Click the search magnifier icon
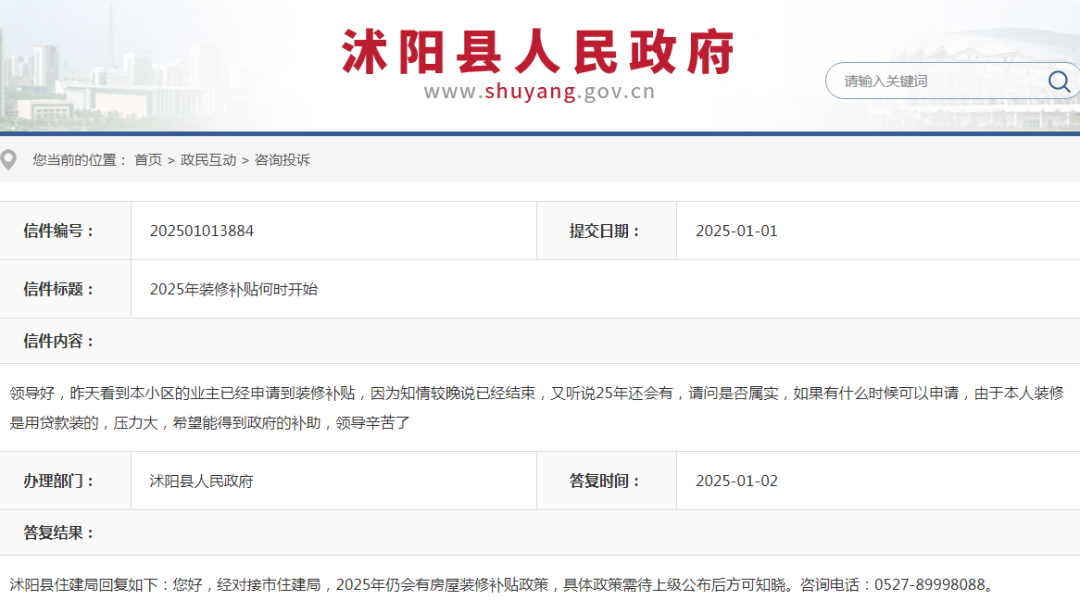This screenshot has height=613, width=1080. point(1059,81)
